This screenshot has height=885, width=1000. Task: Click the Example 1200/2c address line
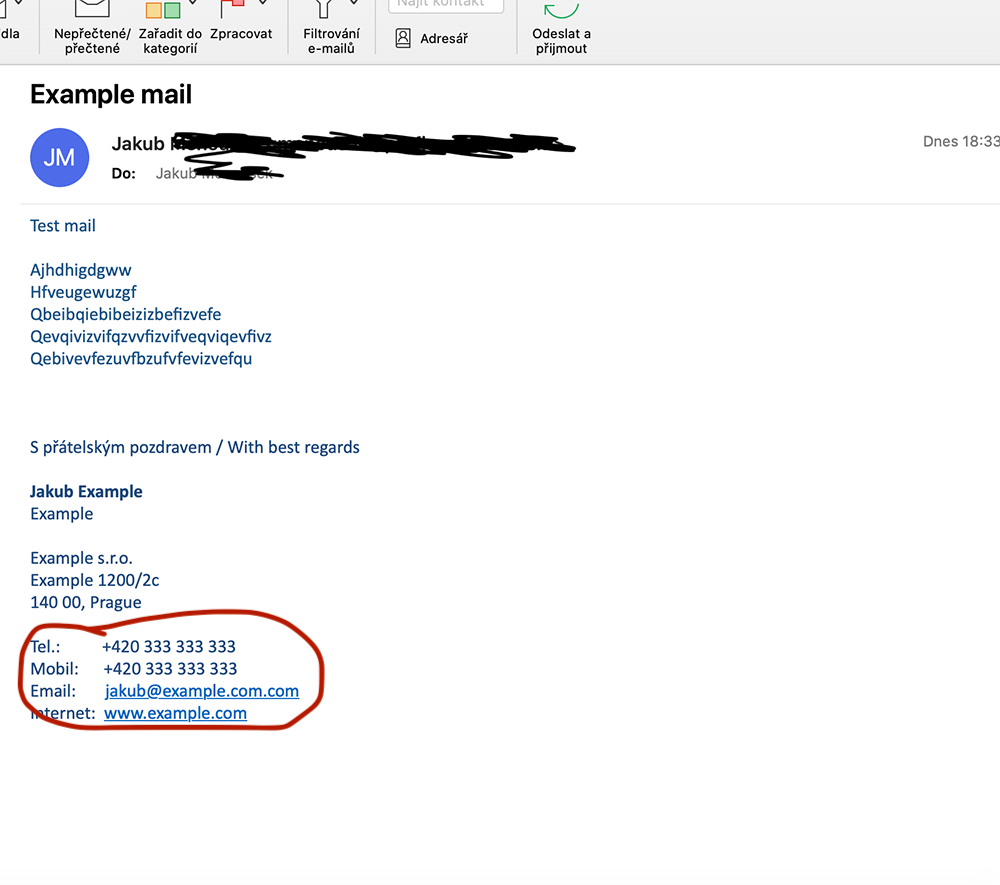click(x=94, y=580)
